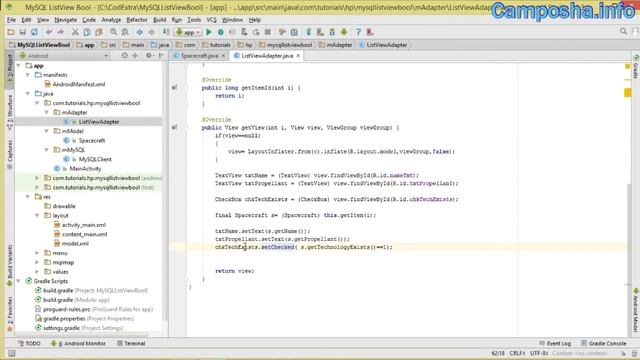This screenshot has height=360, width=640.
Task: Expand the androidTest package node
Action: tap(37, 178)
